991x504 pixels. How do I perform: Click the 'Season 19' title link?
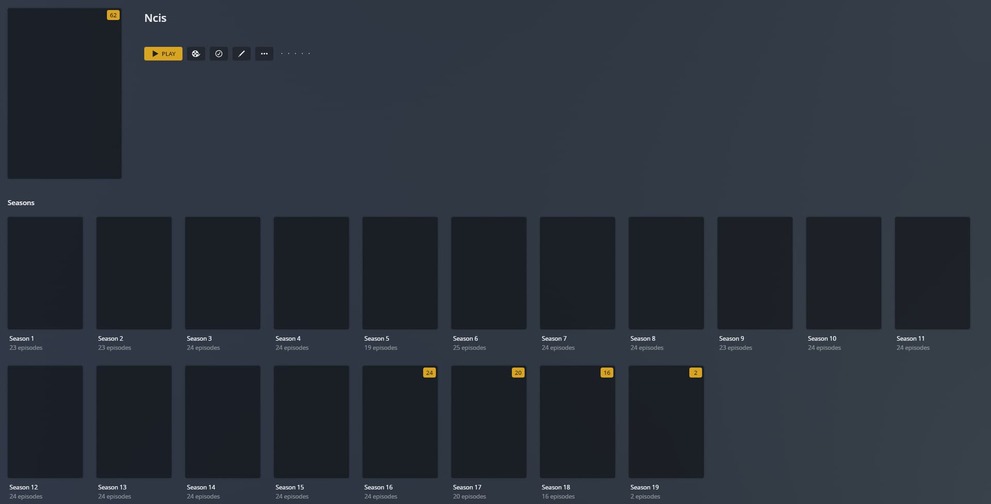coord(644,487)
